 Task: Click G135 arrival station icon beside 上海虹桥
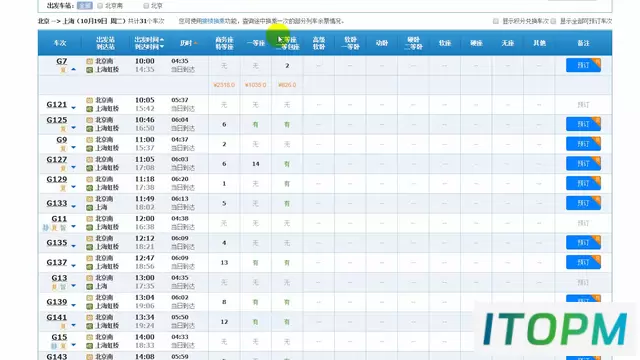click(89, 247)
